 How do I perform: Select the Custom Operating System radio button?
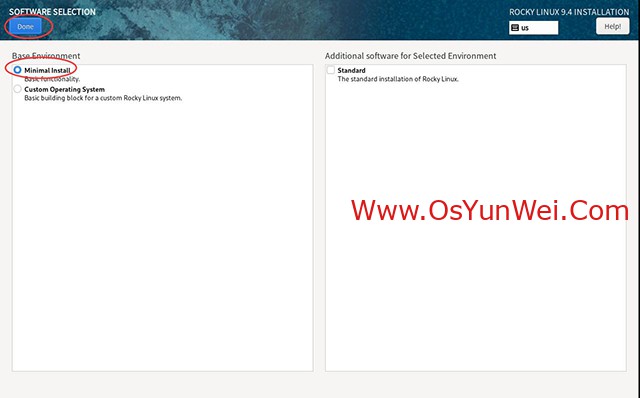pos(17,89)
